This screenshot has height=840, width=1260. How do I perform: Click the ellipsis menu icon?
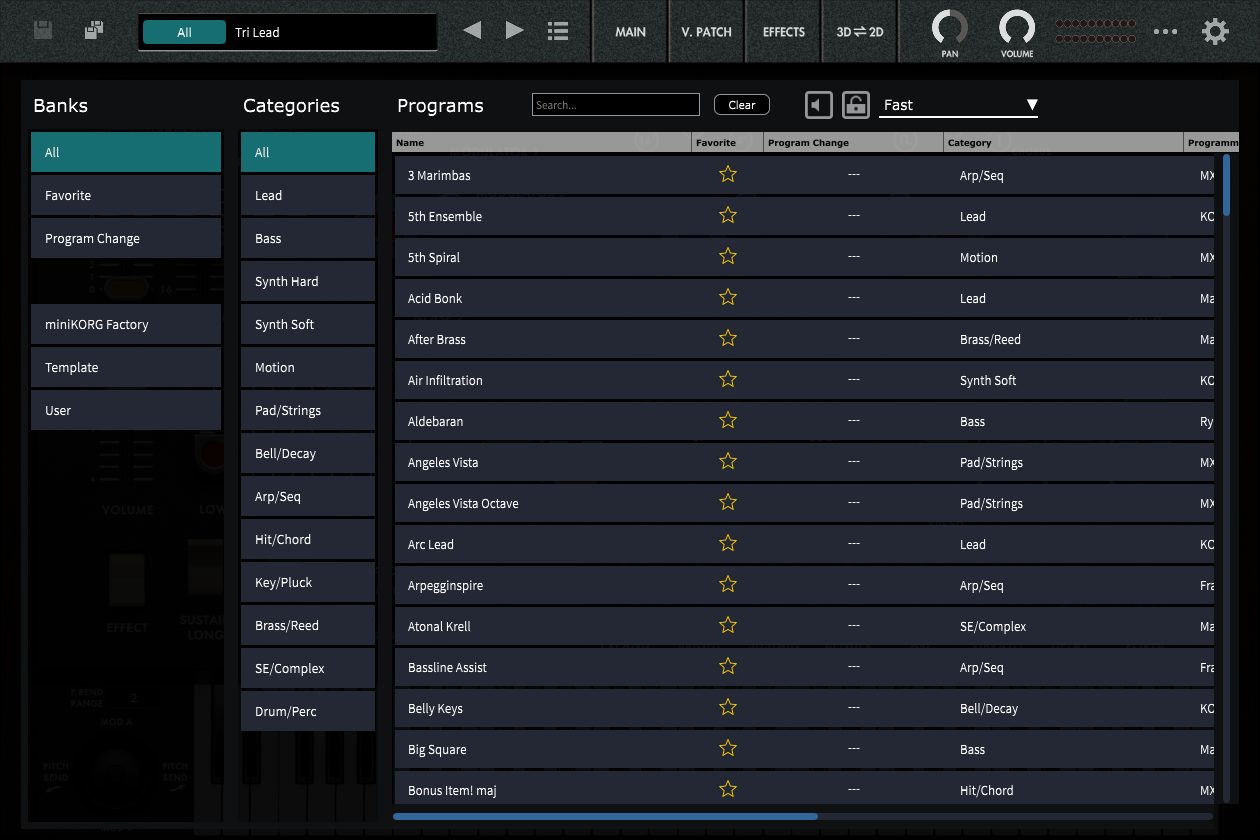(1166, 31)
